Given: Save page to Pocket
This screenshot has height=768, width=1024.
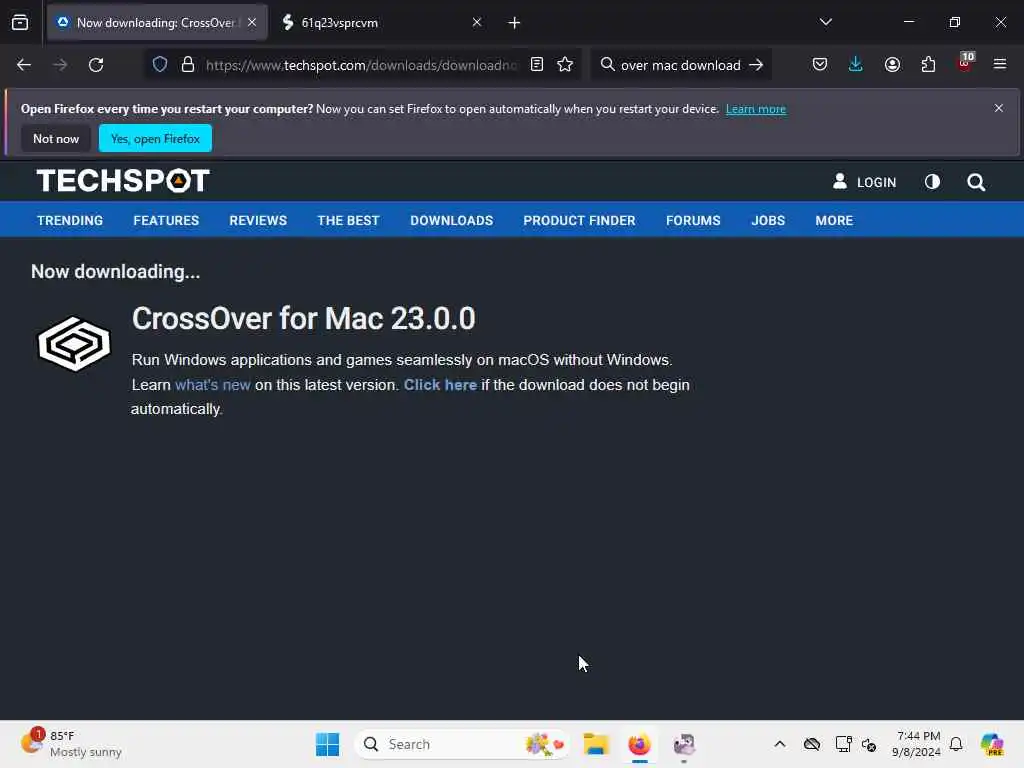Looking at the screenshot, I should pos(820,65).
